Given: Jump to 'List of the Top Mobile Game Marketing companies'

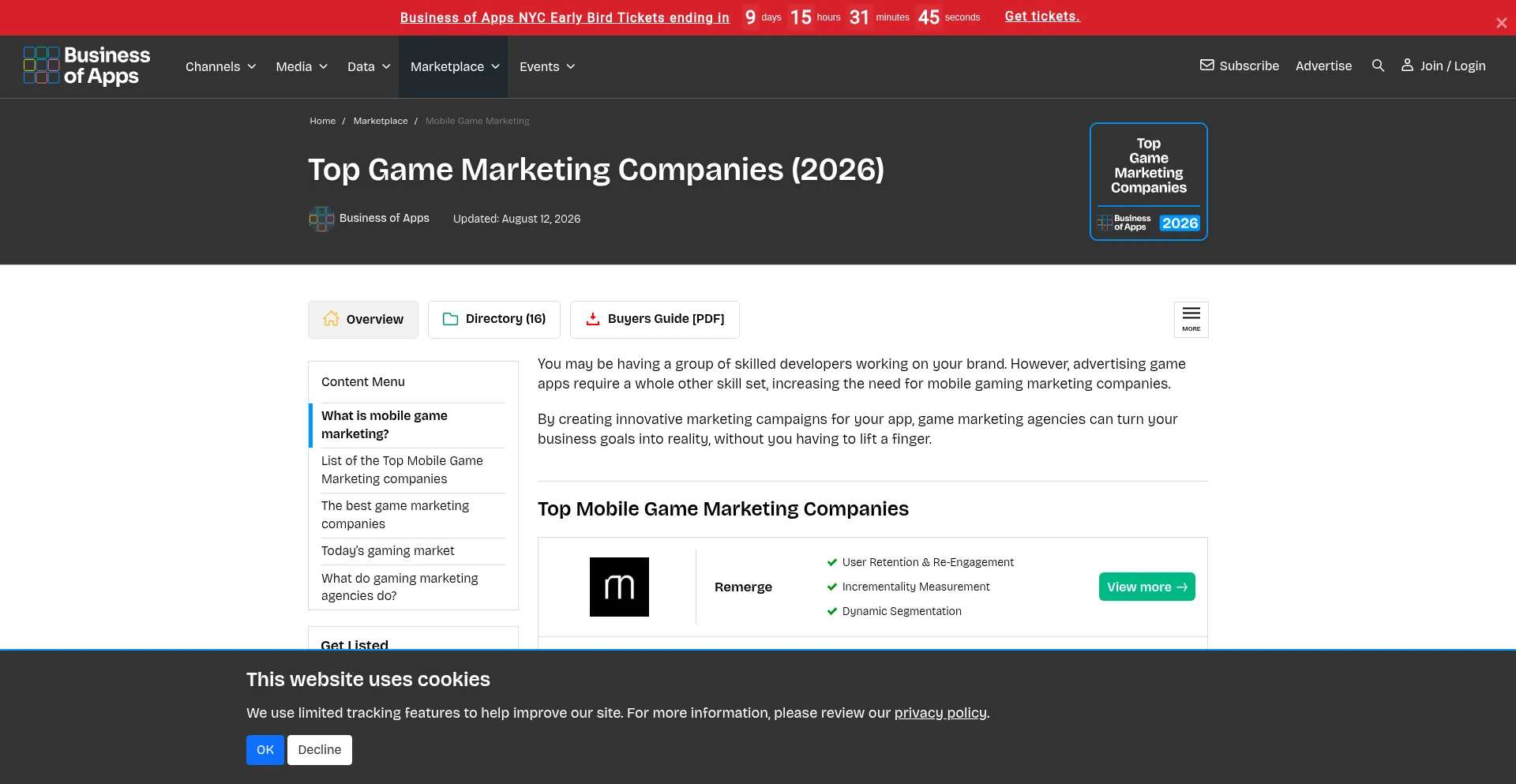Looking at the screenshot, I should pos(402,470).
